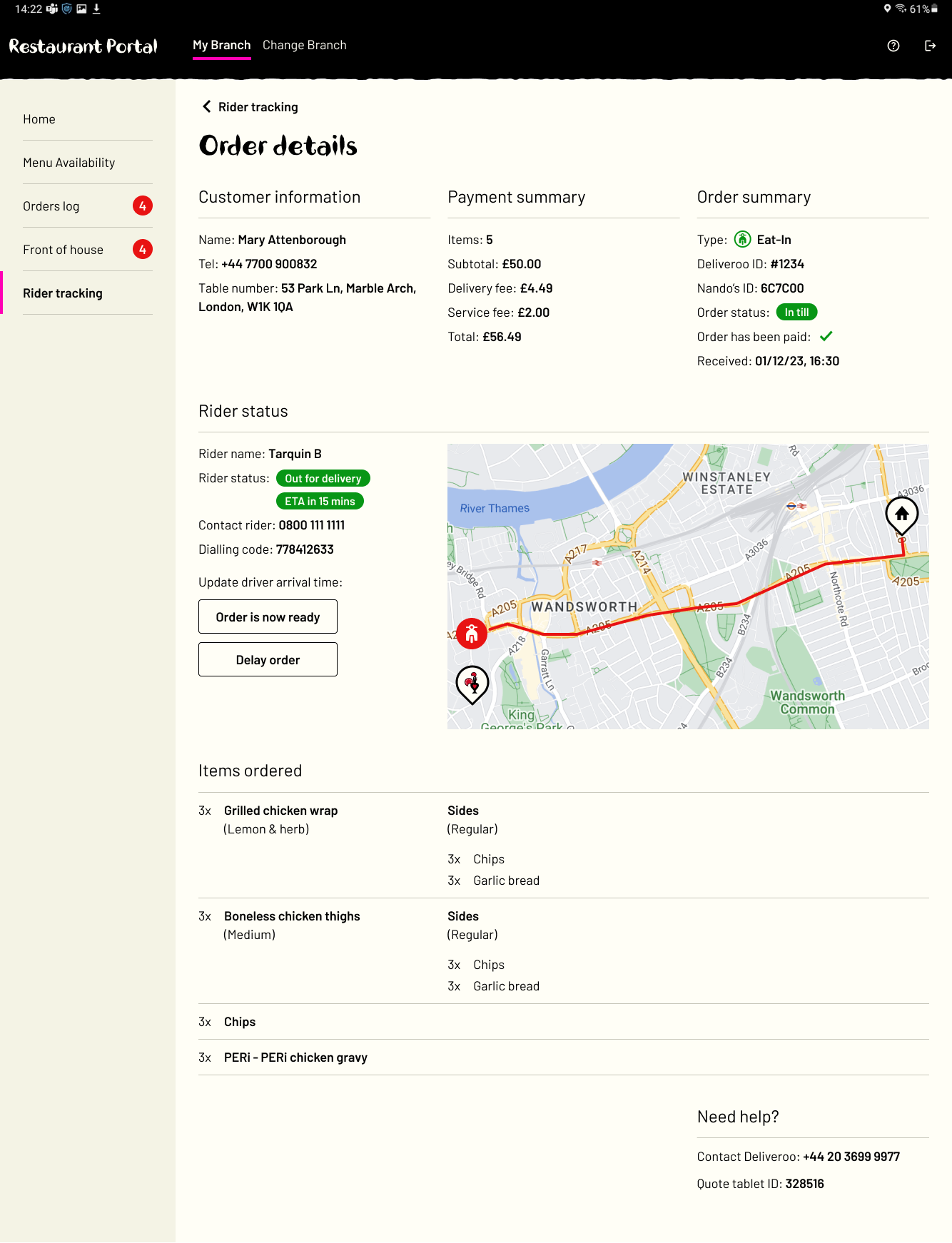Click Delivery fee £4.49 value

pos(536,288)
